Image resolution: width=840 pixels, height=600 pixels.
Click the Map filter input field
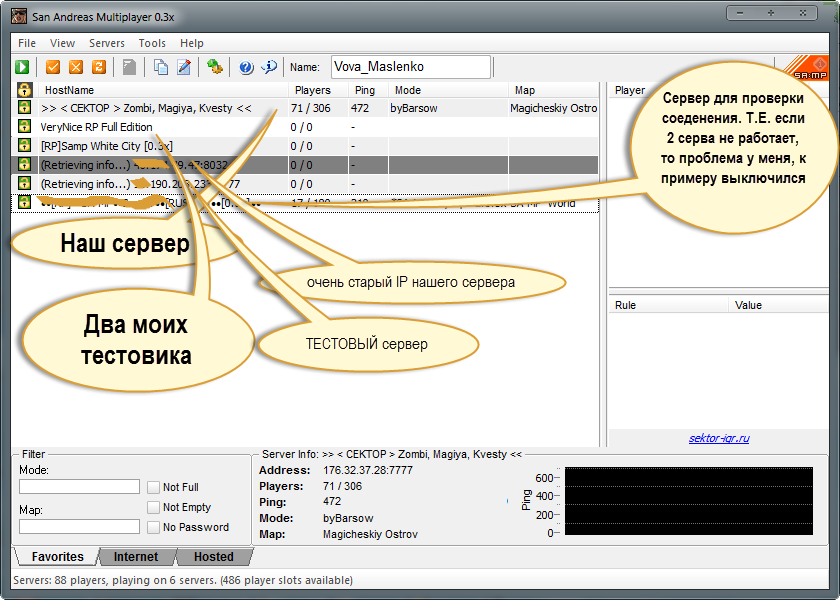click(x=79, y=527)
